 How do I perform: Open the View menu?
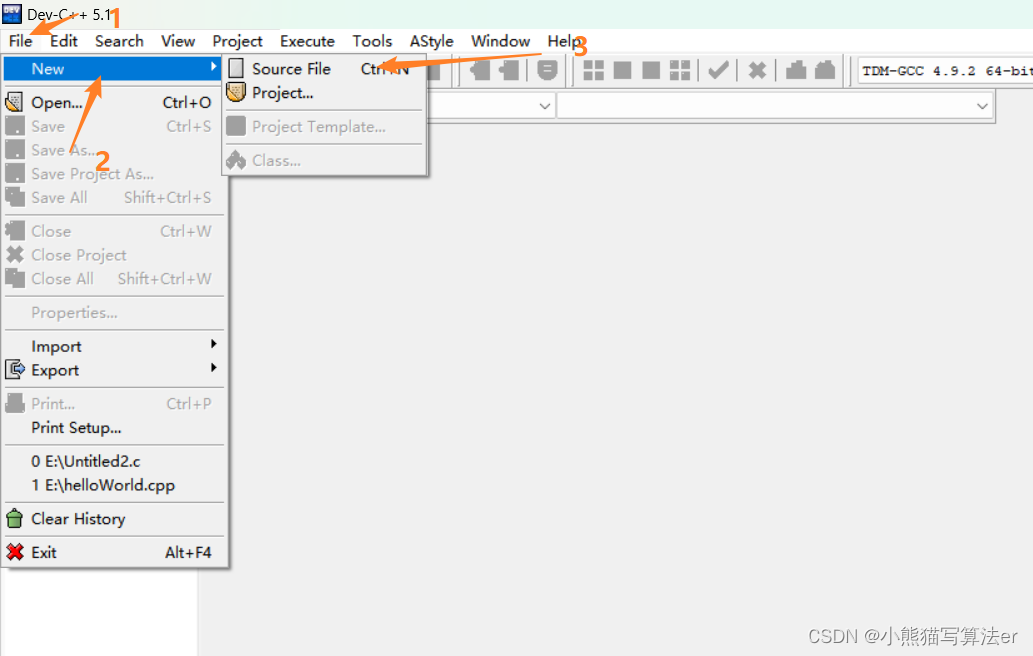tap(178, 41)
